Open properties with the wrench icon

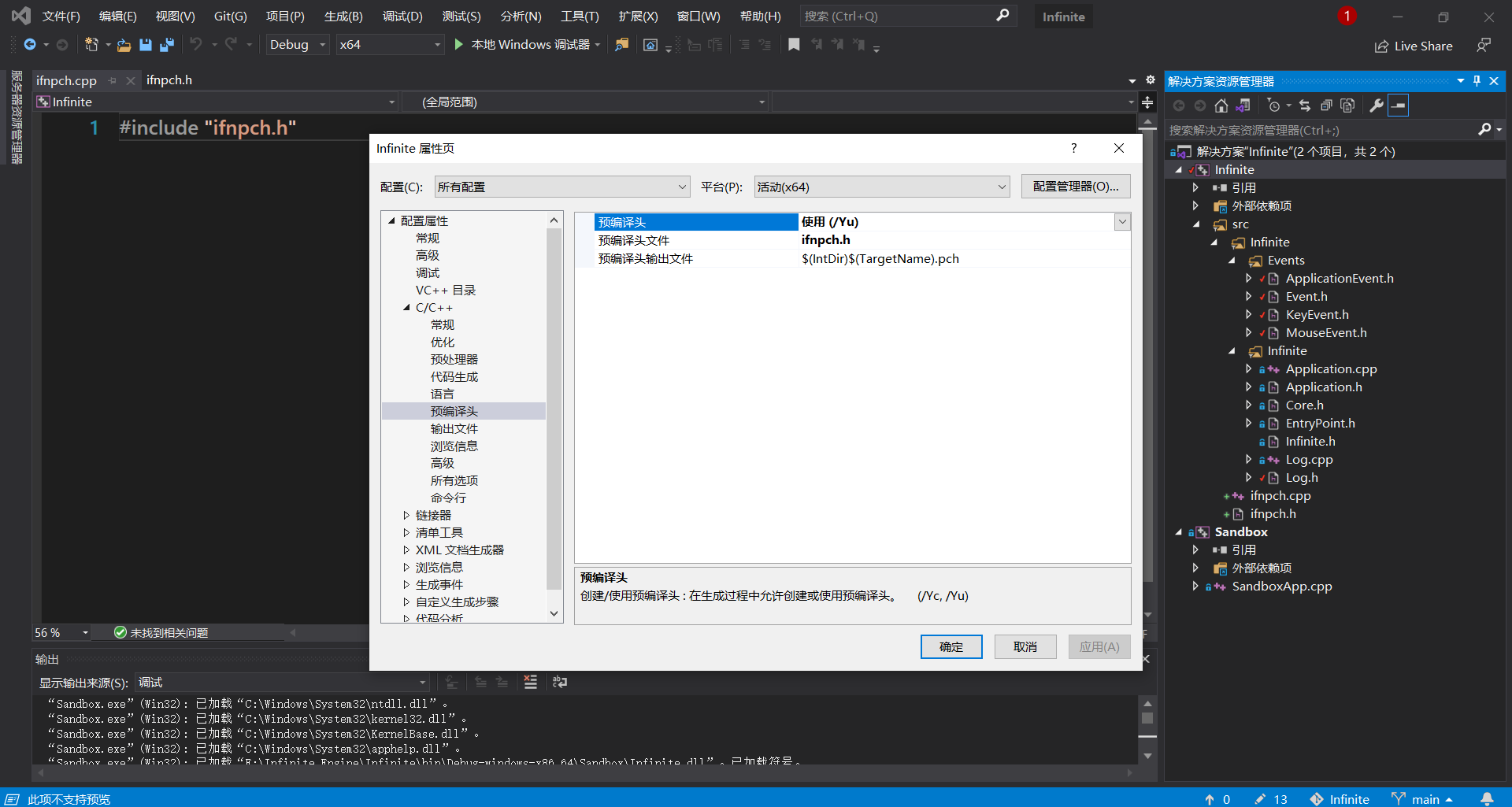pyautogui.click(x=1377, y=106)
